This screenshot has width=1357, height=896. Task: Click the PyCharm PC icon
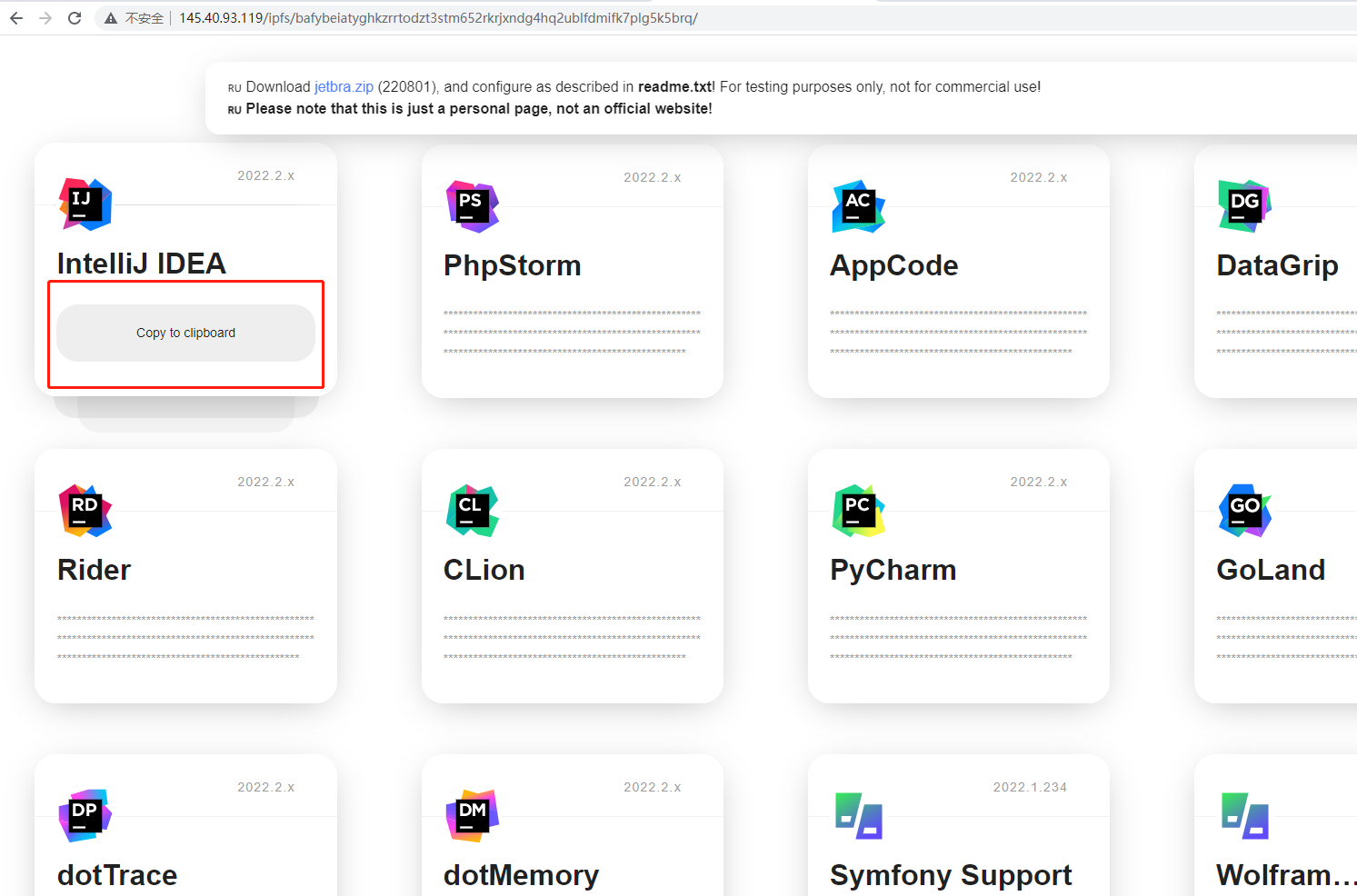point(859,511)
